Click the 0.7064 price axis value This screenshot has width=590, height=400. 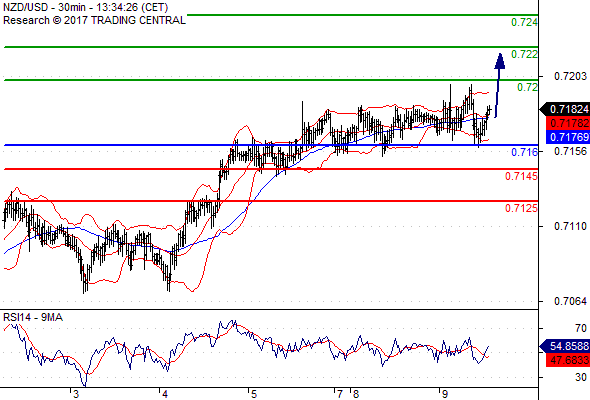tap(570, 301)
